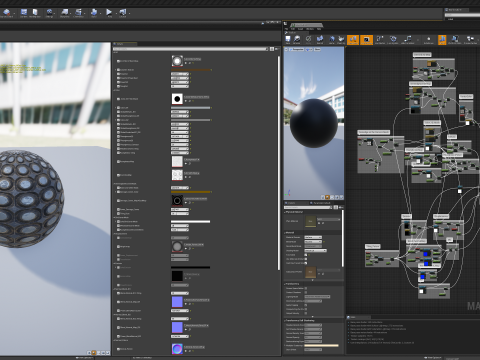
Task: Click the Platform Stats toolbar icon
Action: [455, 40]
